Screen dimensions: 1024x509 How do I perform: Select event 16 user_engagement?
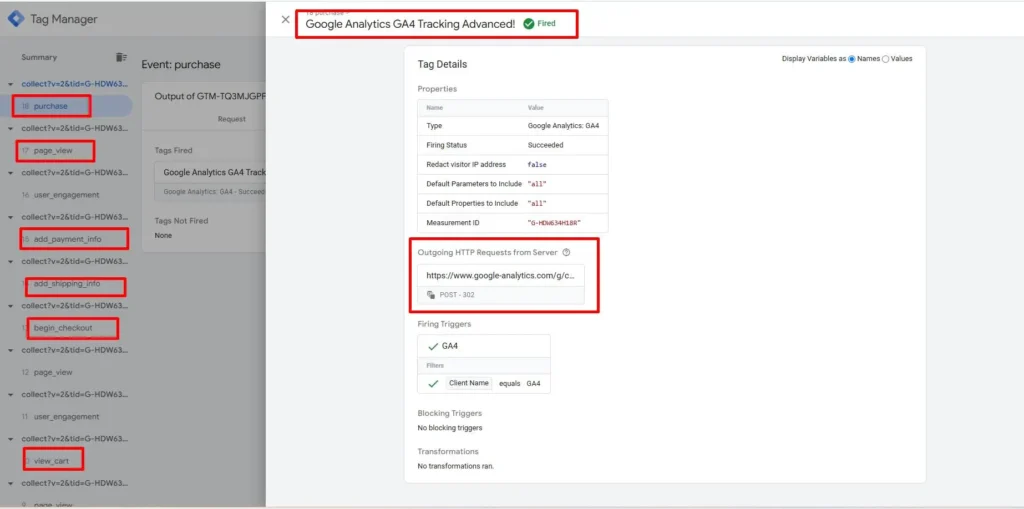[66, 195]
